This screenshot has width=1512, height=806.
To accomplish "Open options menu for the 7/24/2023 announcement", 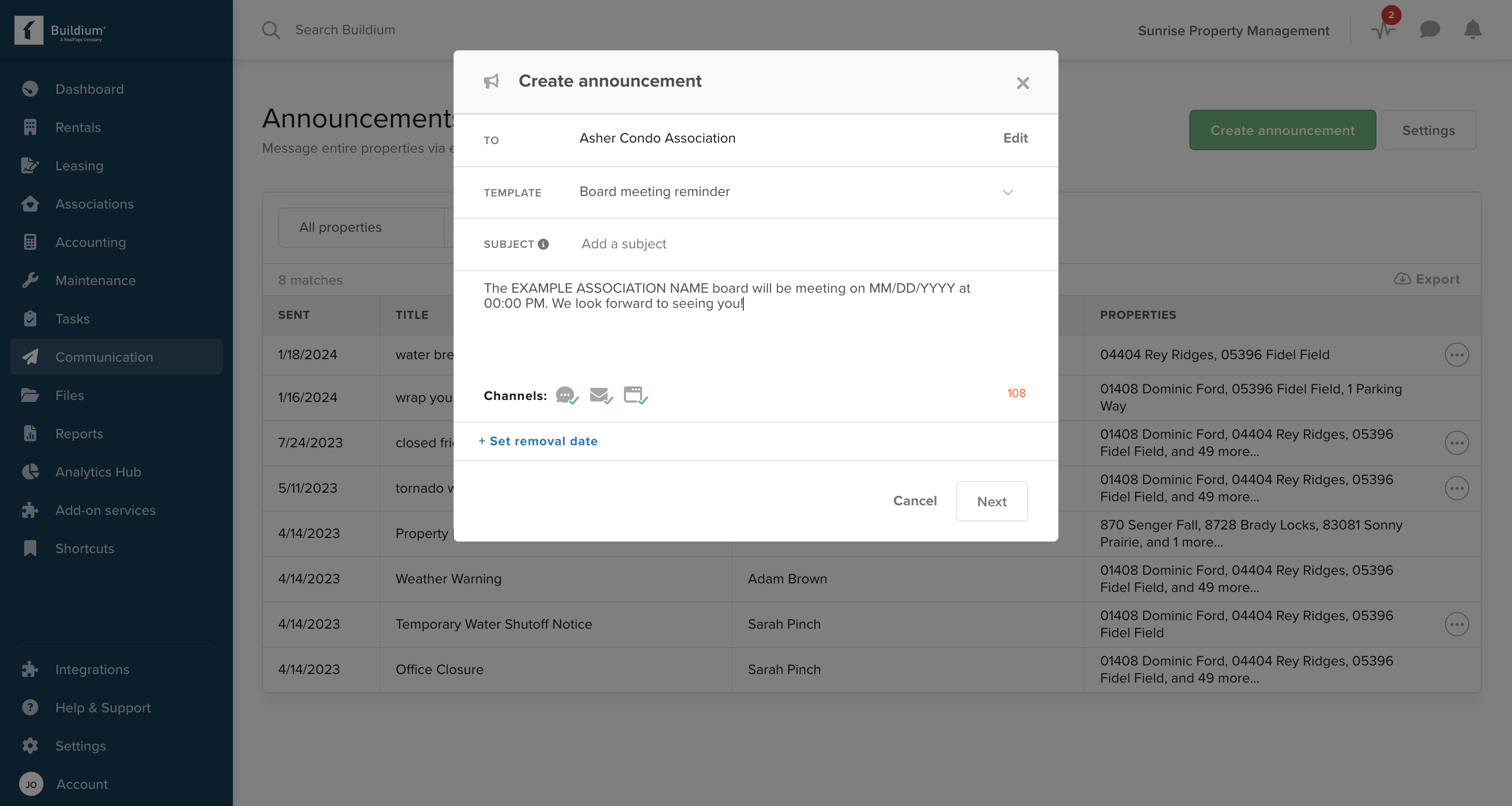I will point(1456,443).
